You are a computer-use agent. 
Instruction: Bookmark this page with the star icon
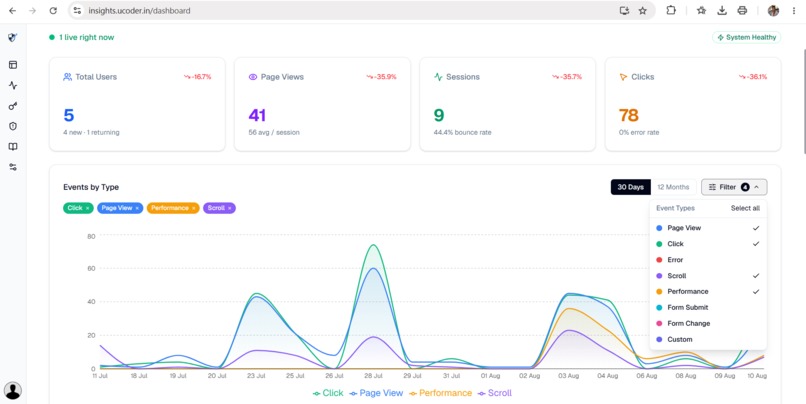pyautogui.click(x=643, y=10)
